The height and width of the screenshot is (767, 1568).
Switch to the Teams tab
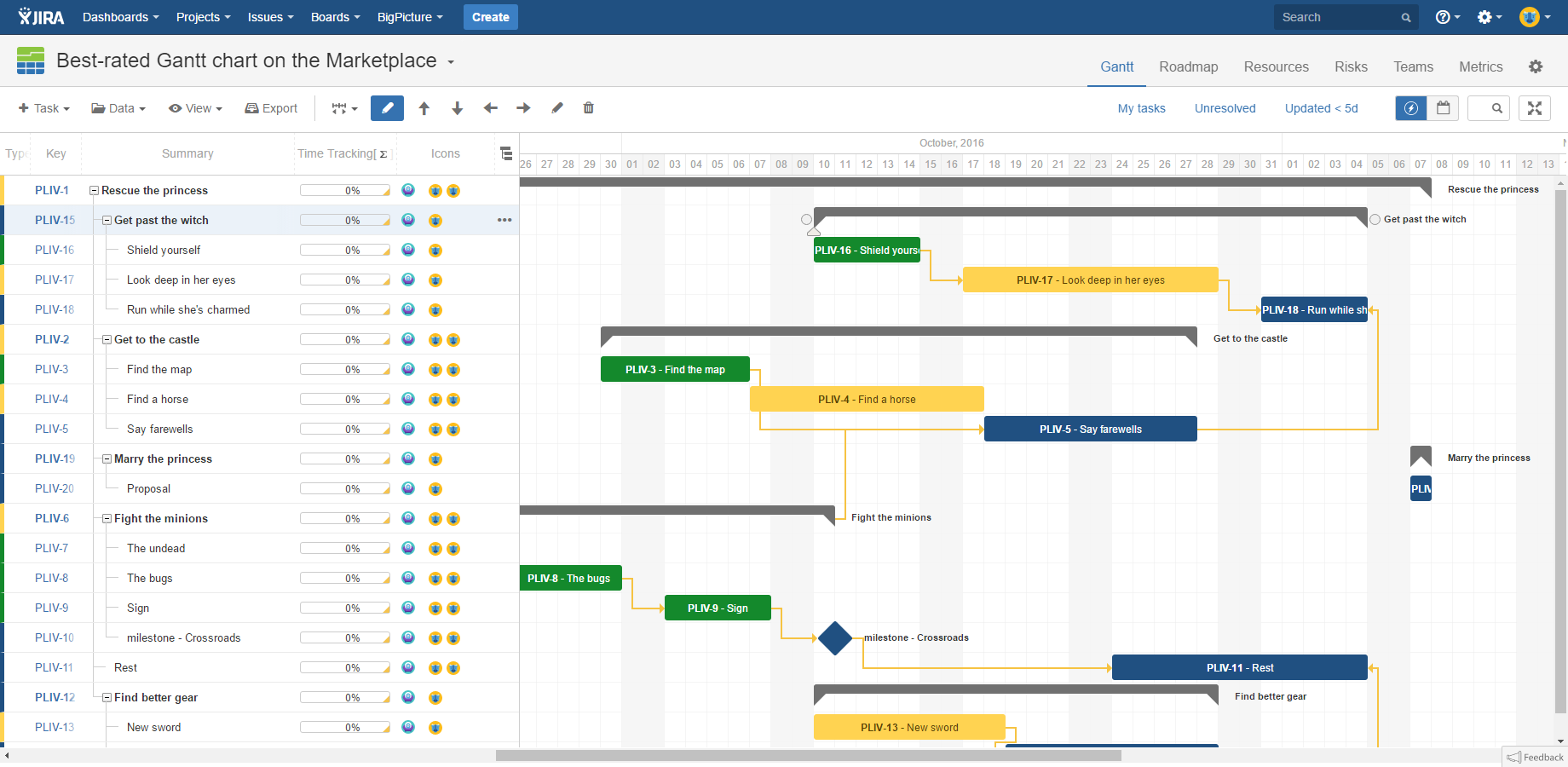tap(1413, 66)
